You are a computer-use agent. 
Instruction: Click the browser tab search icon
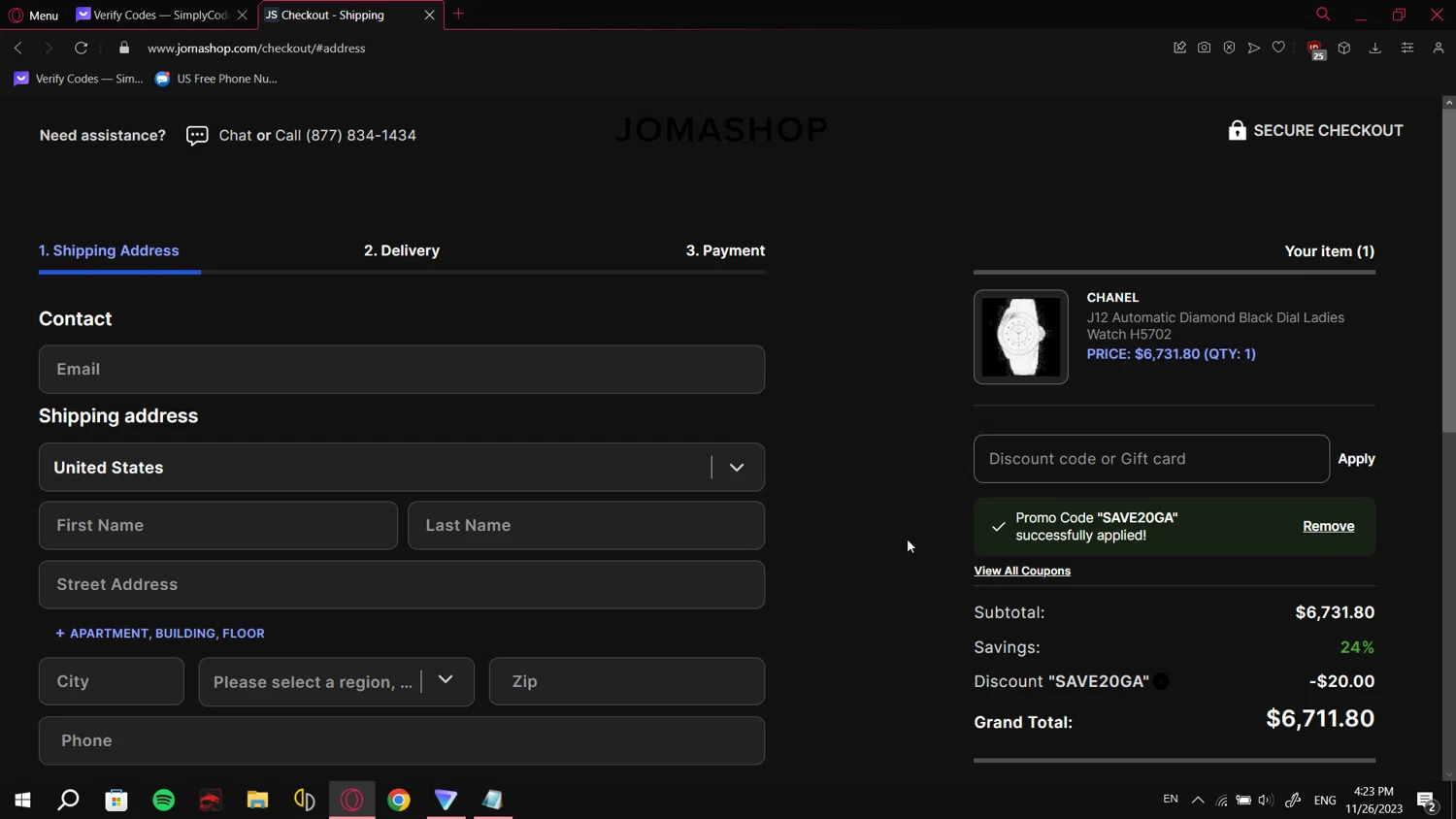pyautogui.click(x=1322, y=14)
